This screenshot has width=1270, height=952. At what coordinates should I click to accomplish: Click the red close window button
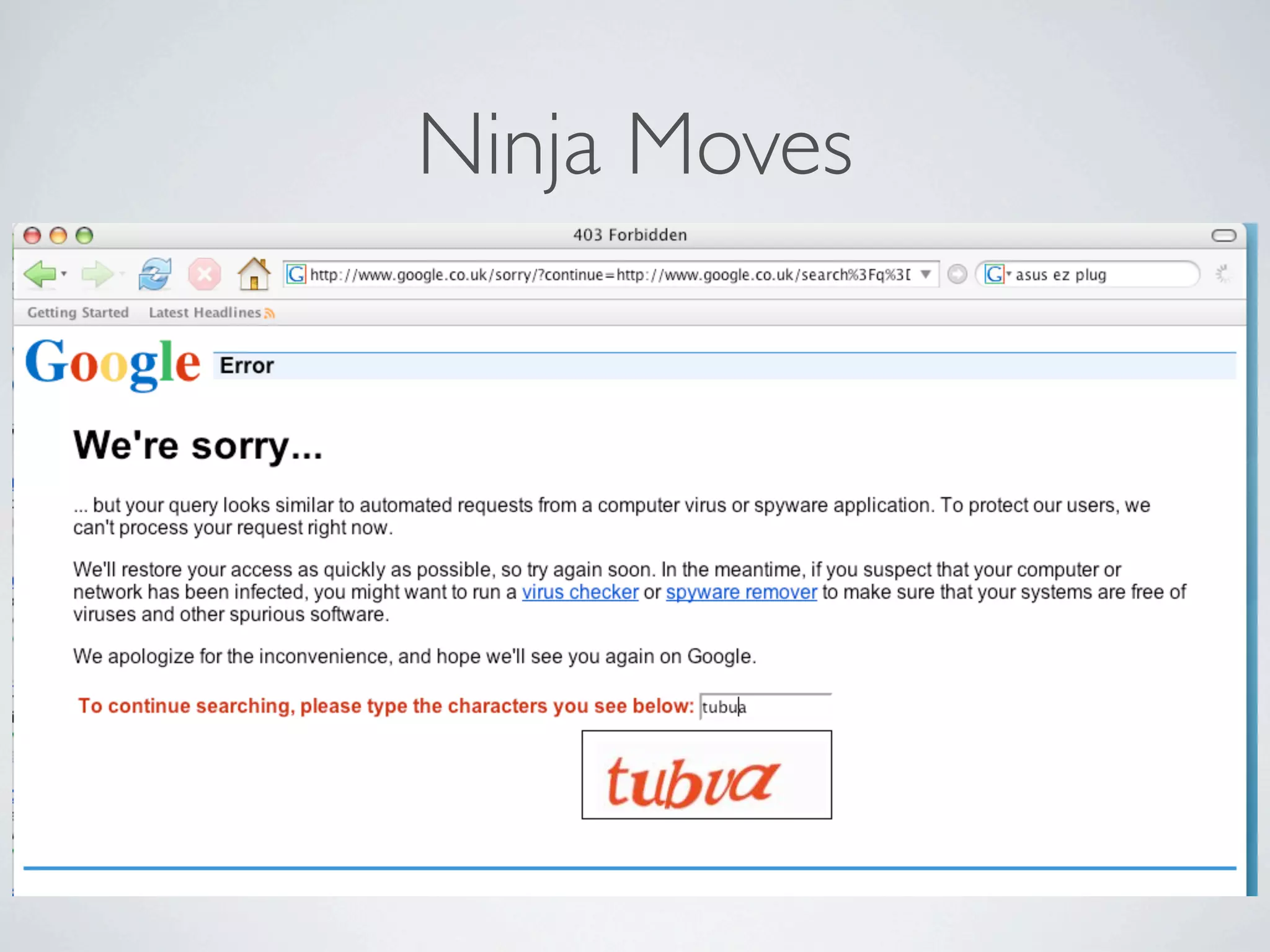[32, 236]
